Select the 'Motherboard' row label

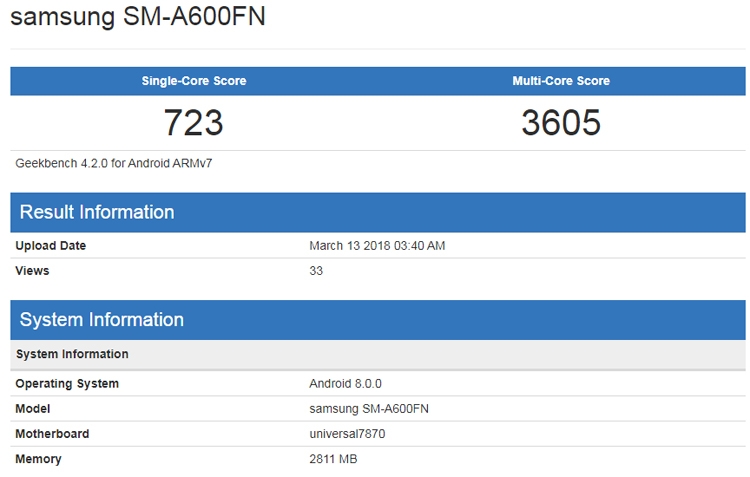pyautogui.click(x=52, y=433)
